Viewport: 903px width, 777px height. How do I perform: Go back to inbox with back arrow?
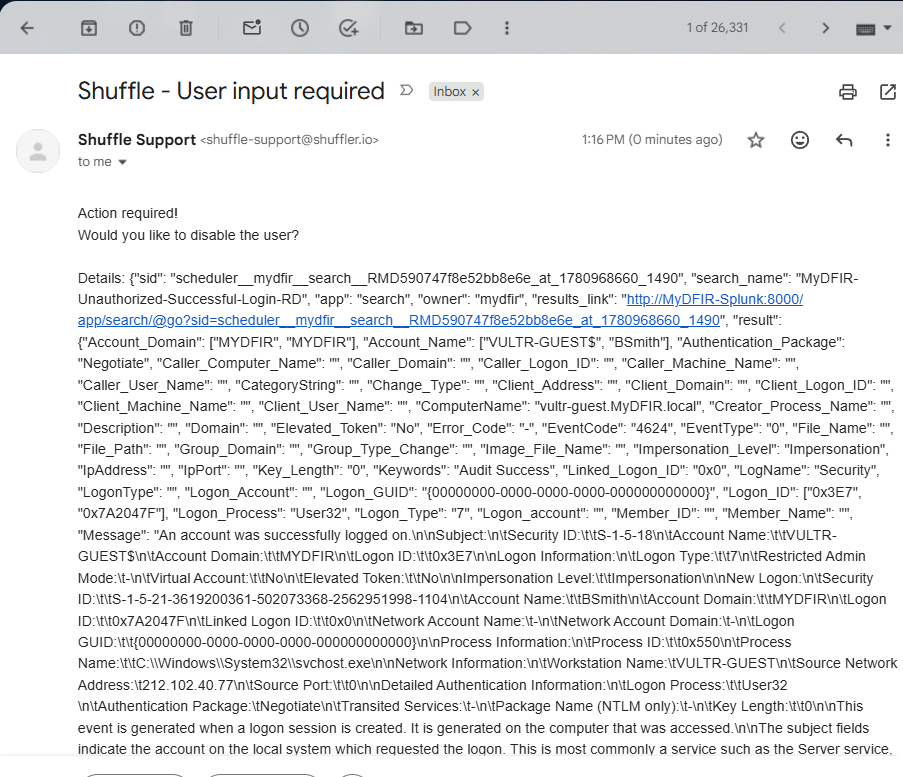coord(27,28)
